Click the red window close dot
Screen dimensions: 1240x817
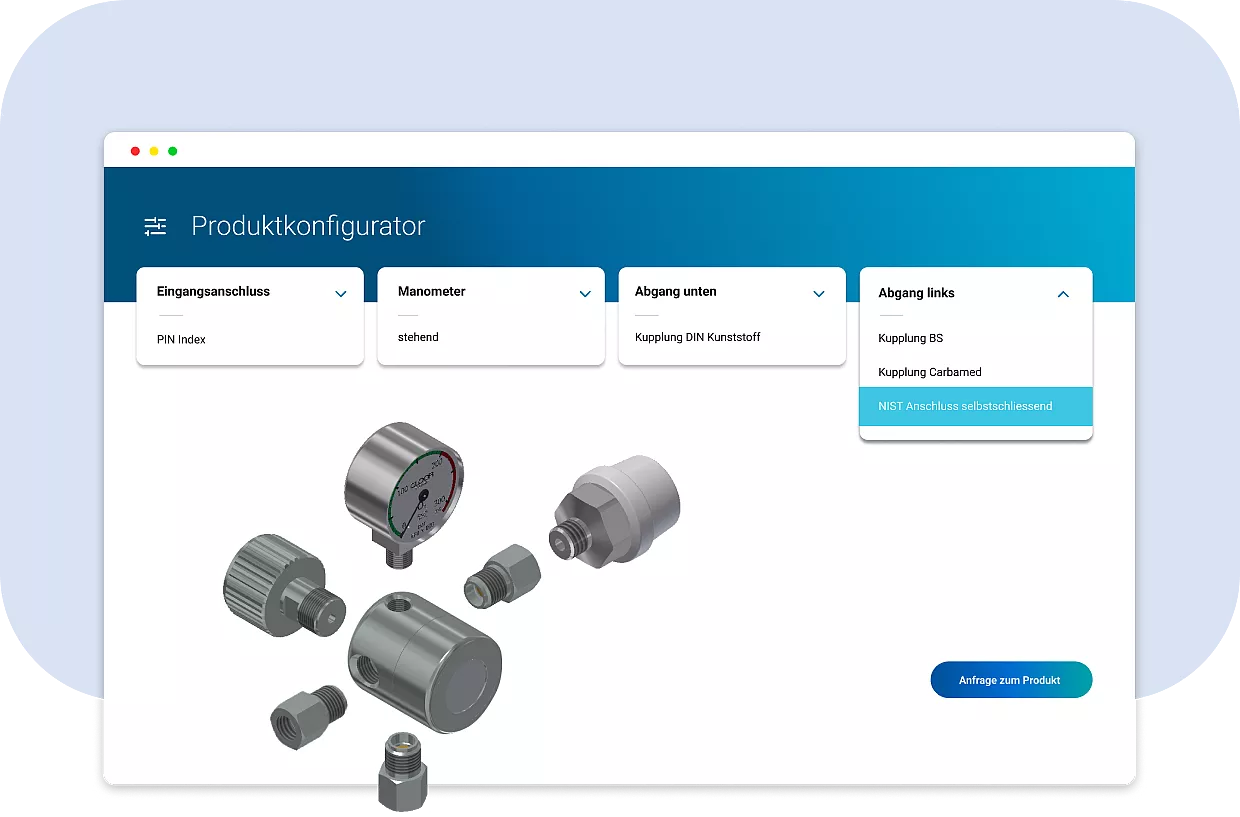tap(135, 151)
